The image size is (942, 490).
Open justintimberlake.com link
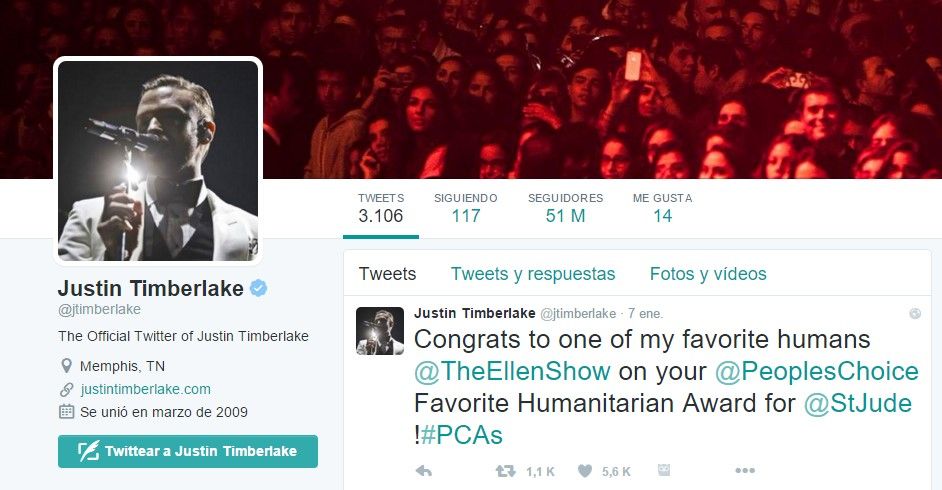click(145, 389)
